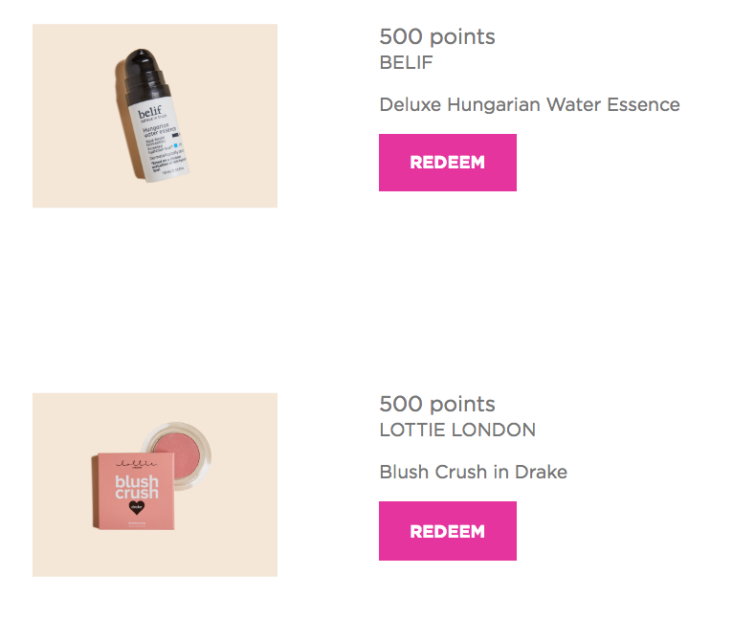Click the BELIF brand name
This screenshot has width=733, height=641.
406,63
